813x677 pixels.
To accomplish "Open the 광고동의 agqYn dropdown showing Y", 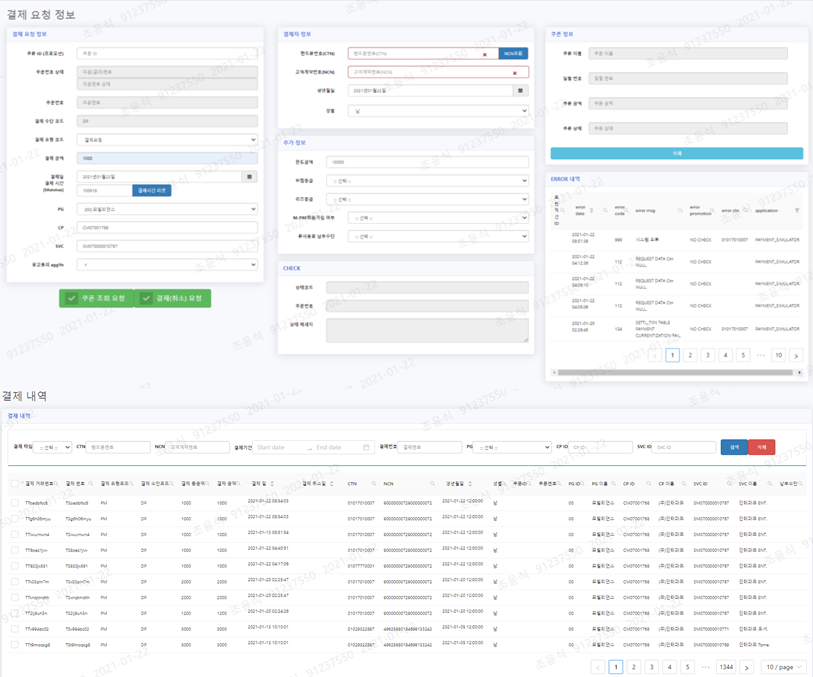I will tap(167, 265).
